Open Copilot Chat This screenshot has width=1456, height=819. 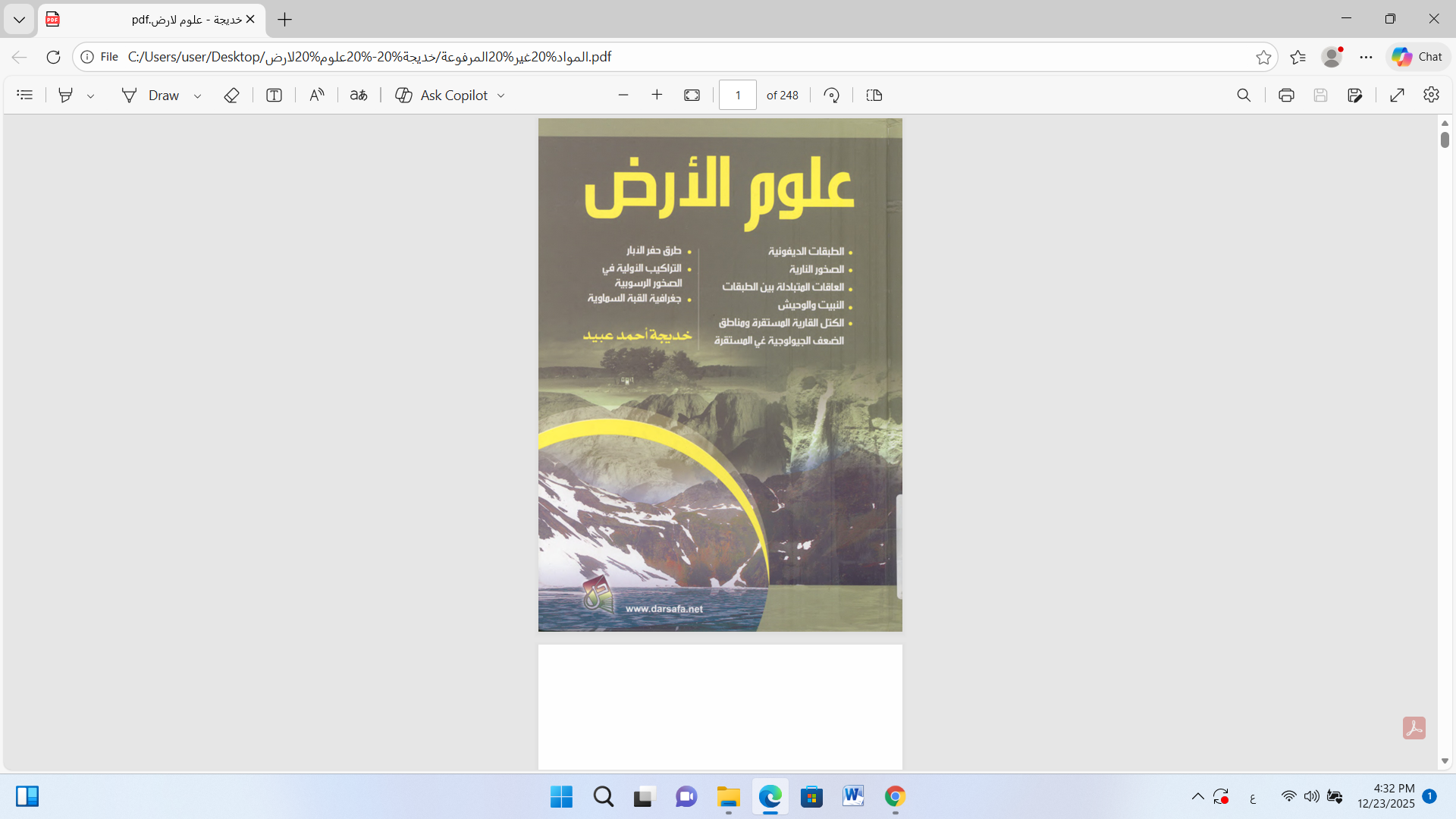pos(1417,57)
